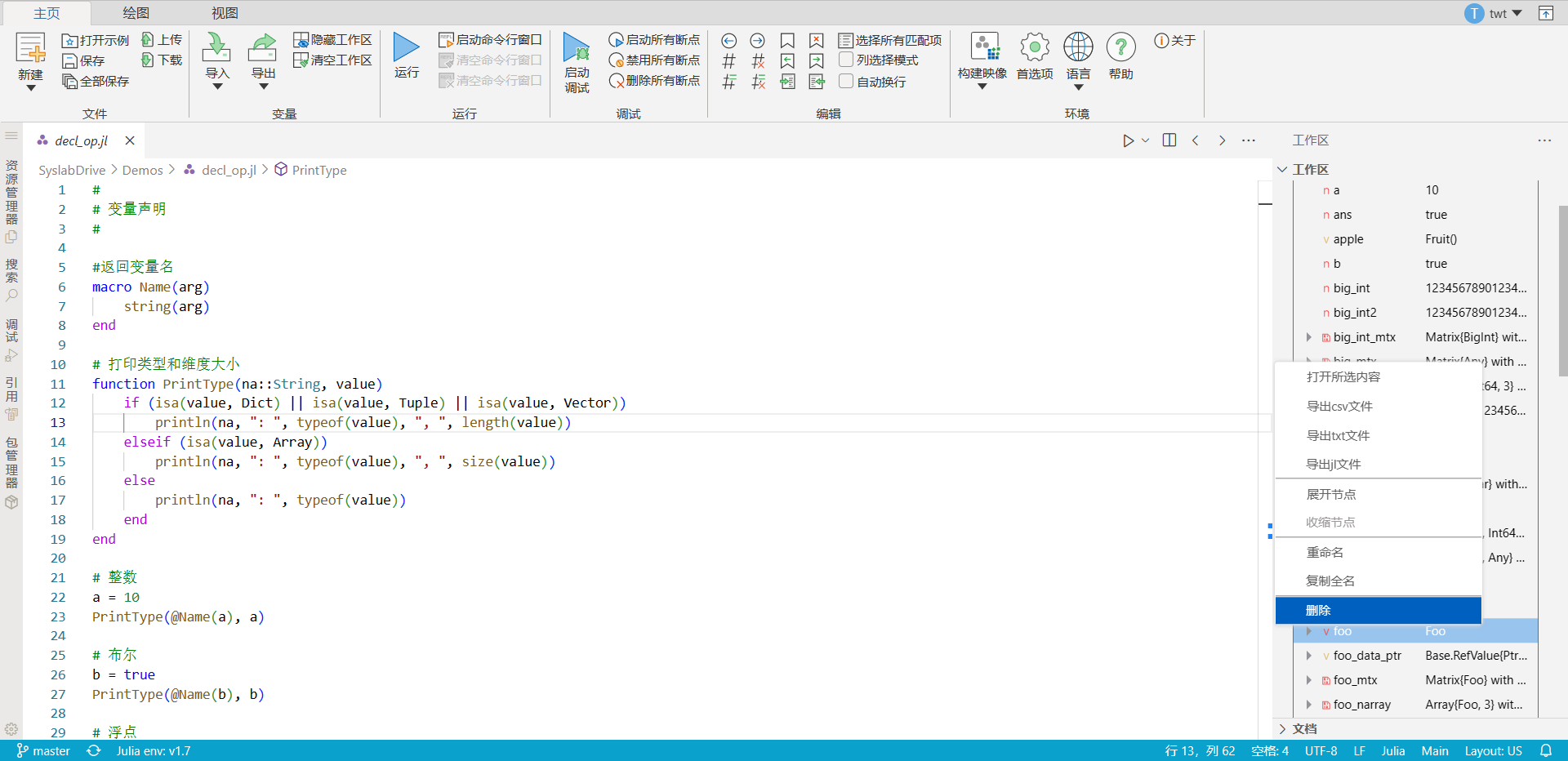Open 新建 dropdown arrow
This screenshot has width=1568, height=761.
pyautogui.click(x=31, y=87)
